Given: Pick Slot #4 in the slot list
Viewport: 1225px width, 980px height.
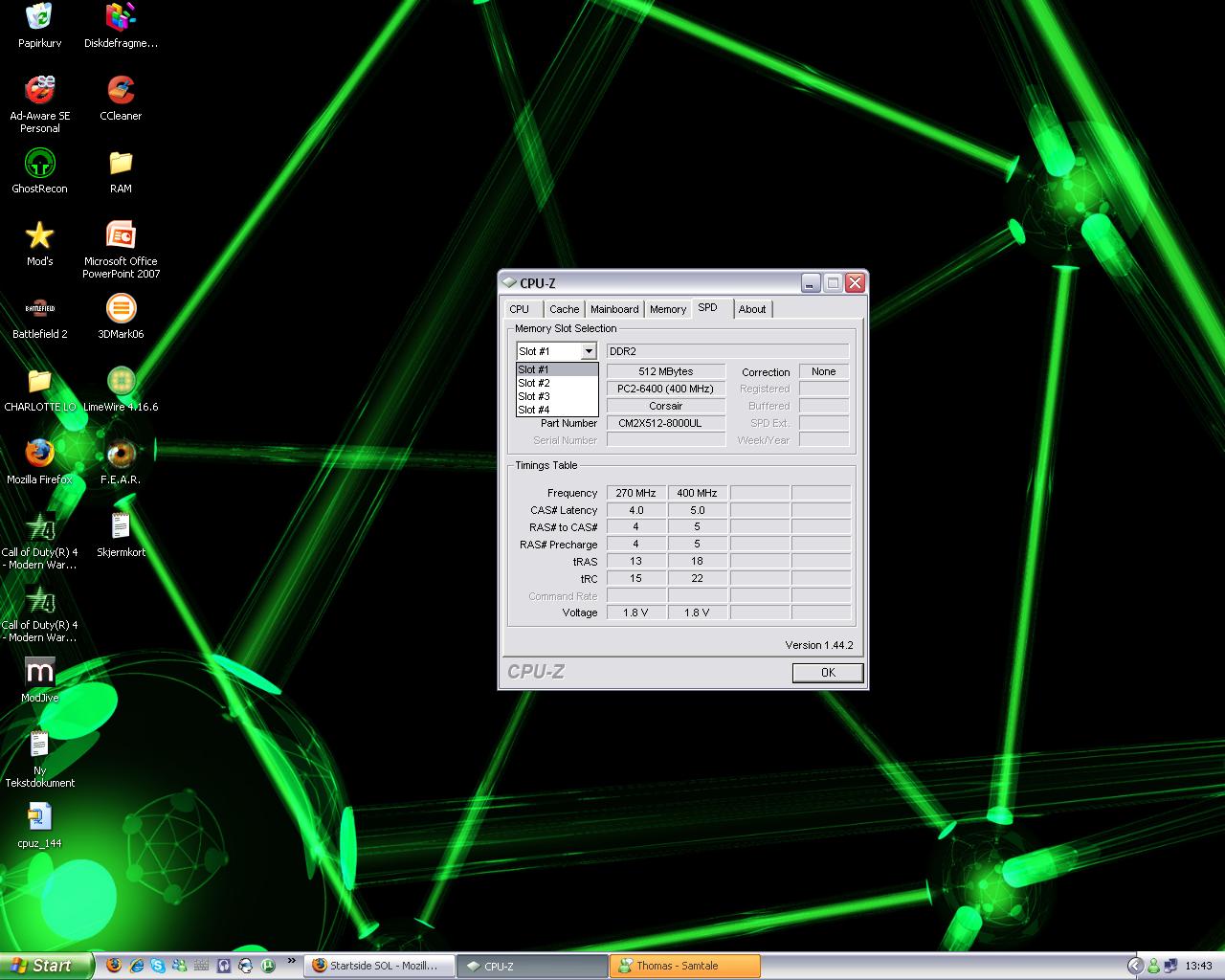Looking at the screenshot, I should (x=557, y=410).
